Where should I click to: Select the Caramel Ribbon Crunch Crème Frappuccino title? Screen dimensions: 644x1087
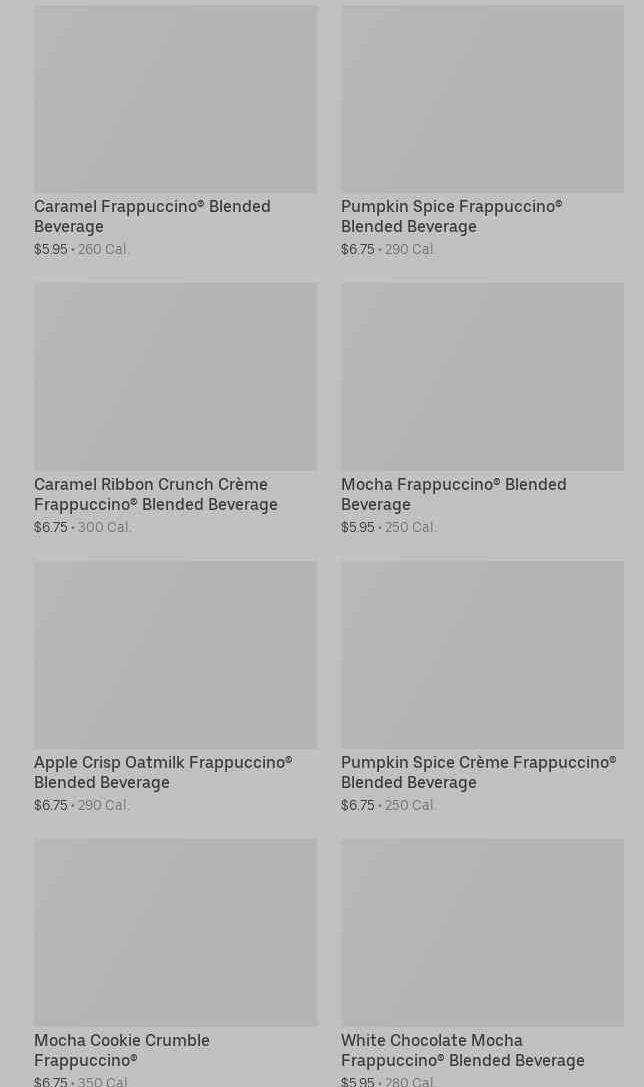click(x=156, y=494)
